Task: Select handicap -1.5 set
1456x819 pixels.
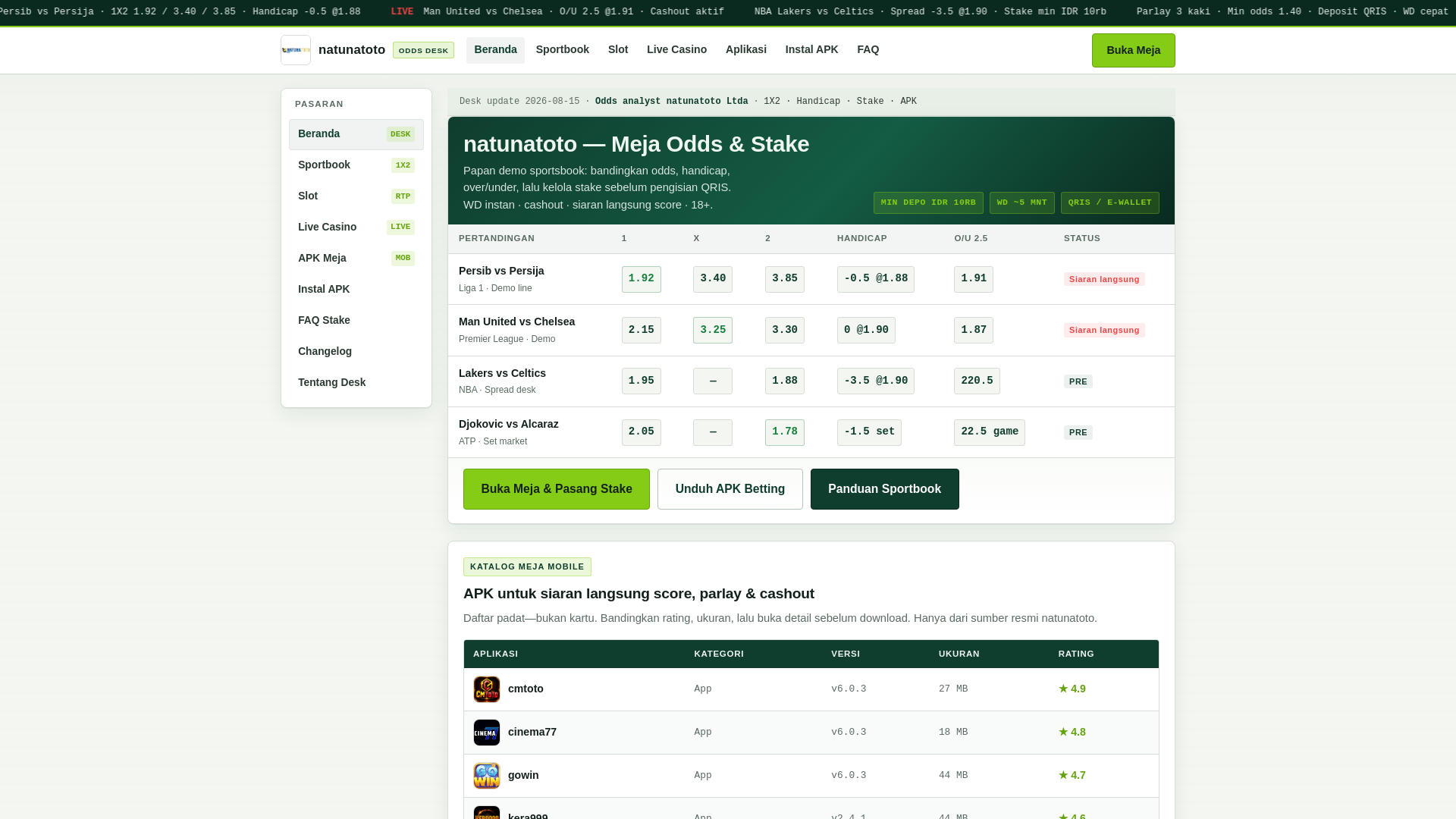Action: pyautogui.click(x=869, y=432)
